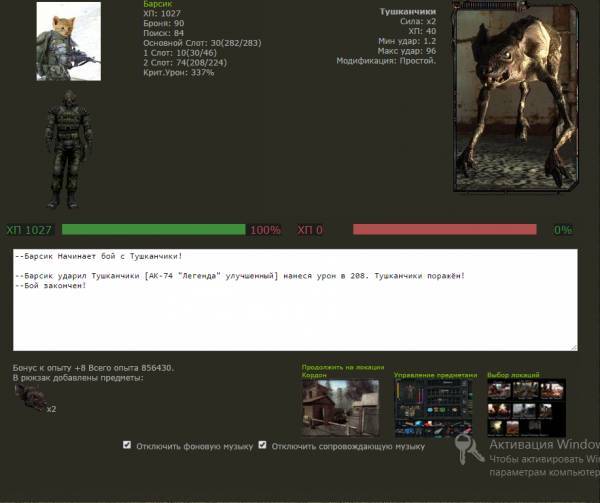Click the green player HP bar
Screen dimensions: 600x503
[153, 230]
